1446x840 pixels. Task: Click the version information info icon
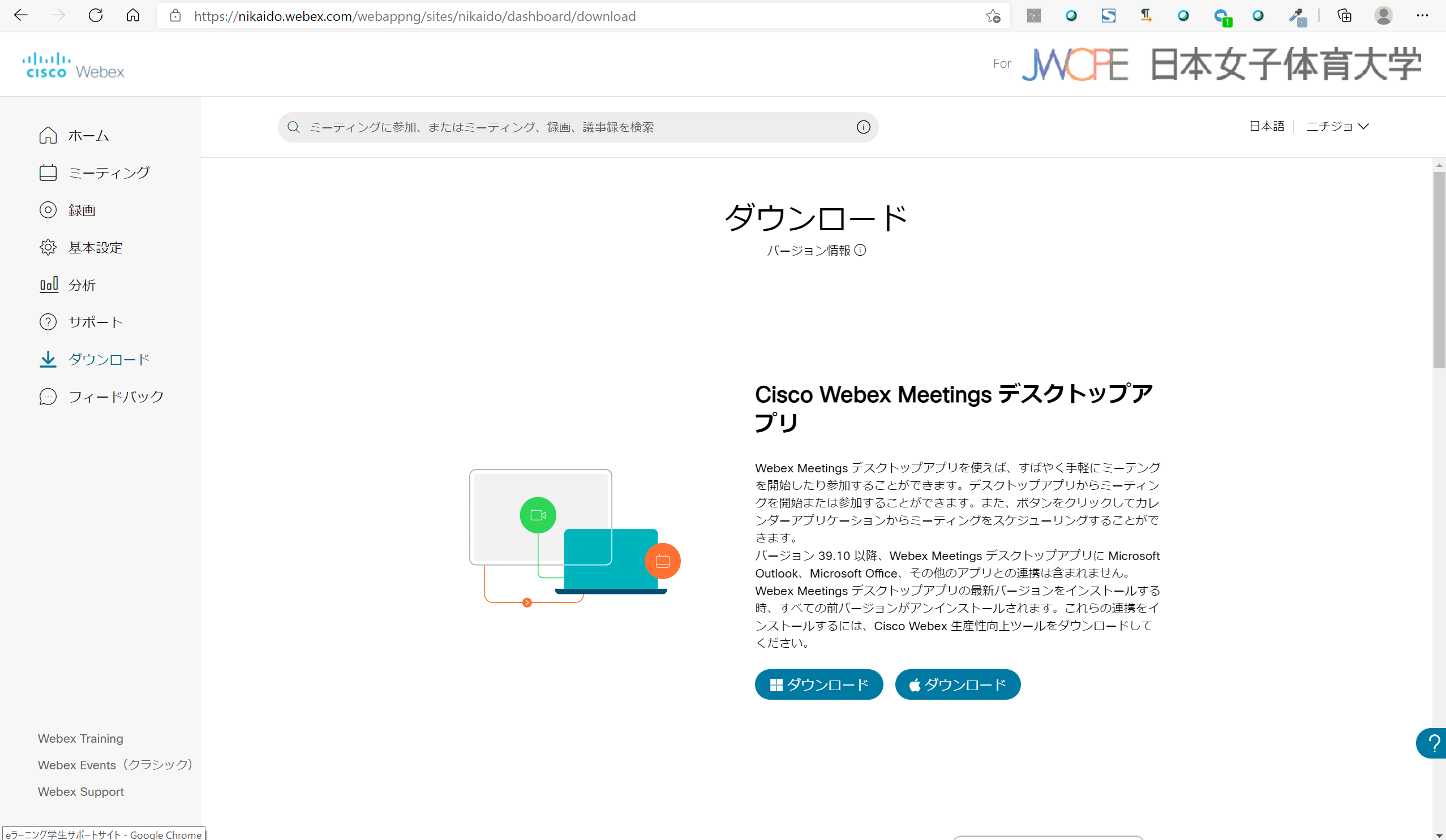click(860, 250)
